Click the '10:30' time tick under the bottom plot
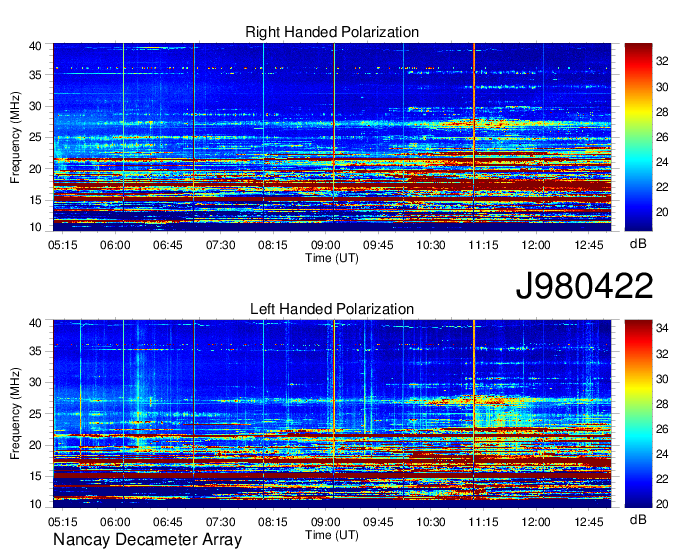The image size is (680, 552). coord(431,522)
